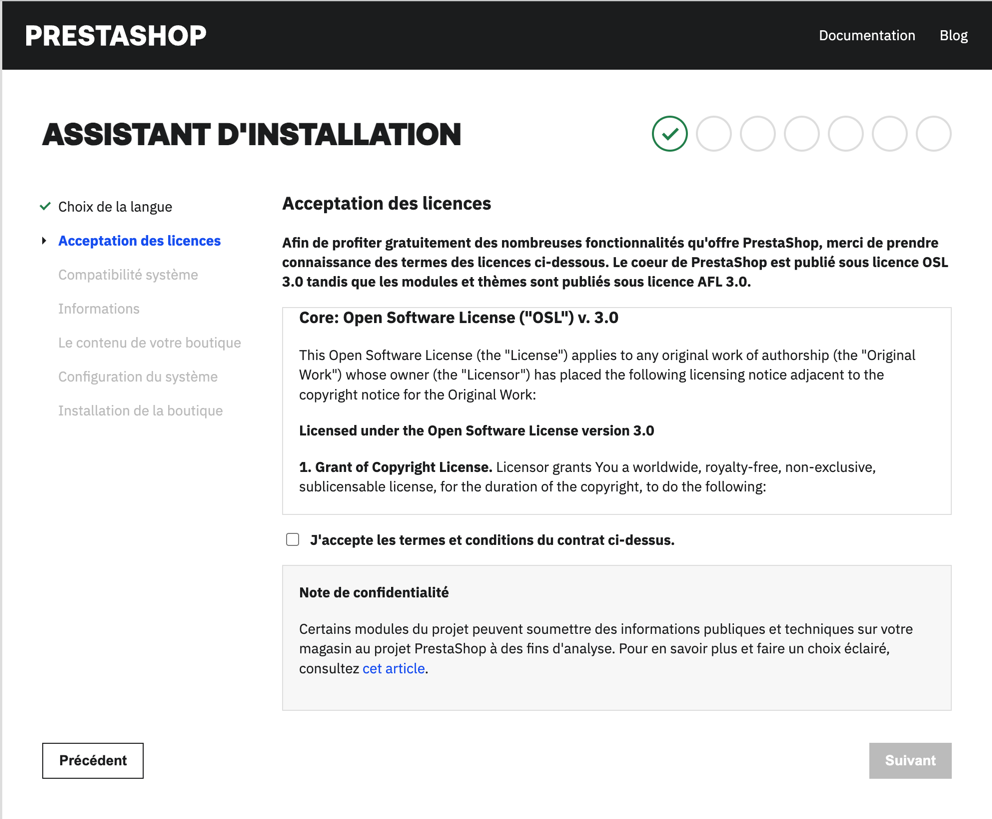Go back with the Précédent button
This screenshot has width=992, height=819.
click(x=93, y=760)
